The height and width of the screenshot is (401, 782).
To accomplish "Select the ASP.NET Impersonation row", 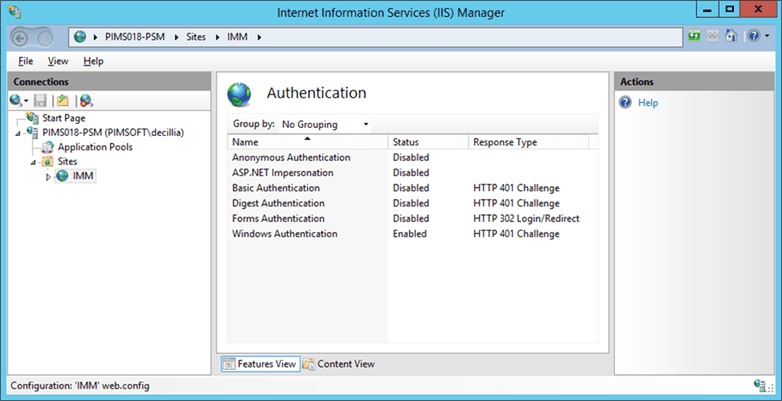I will [x=413, y=173].
